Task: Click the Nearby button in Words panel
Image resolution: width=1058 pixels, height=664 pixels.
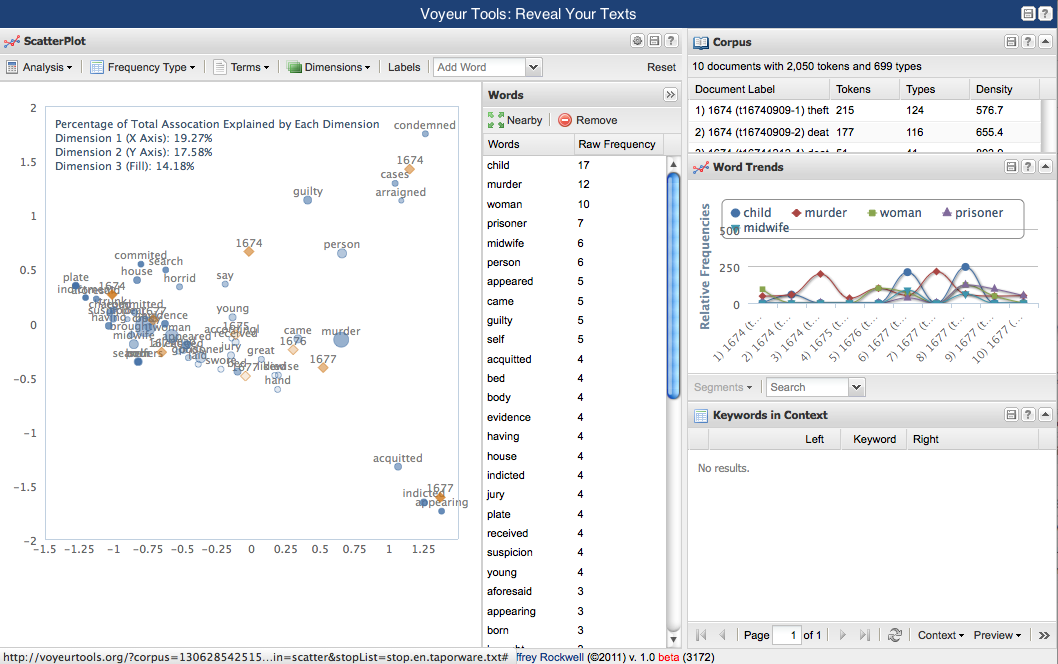Action: pyautogui.click(x=516, y=120)
